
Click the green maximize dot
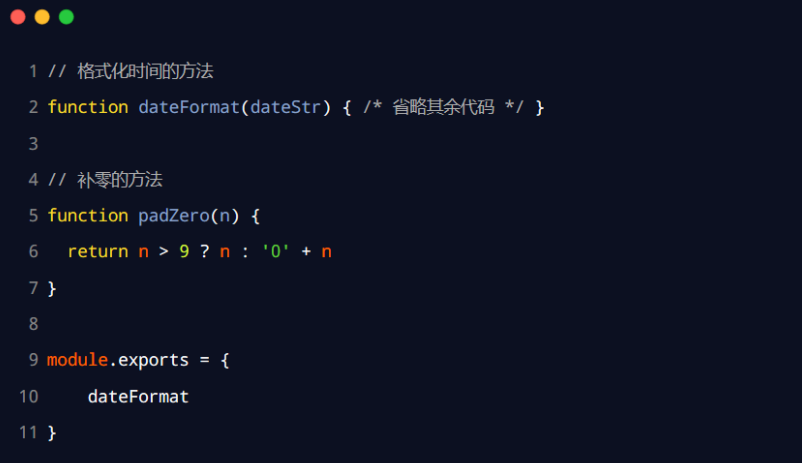coord(66,17)
